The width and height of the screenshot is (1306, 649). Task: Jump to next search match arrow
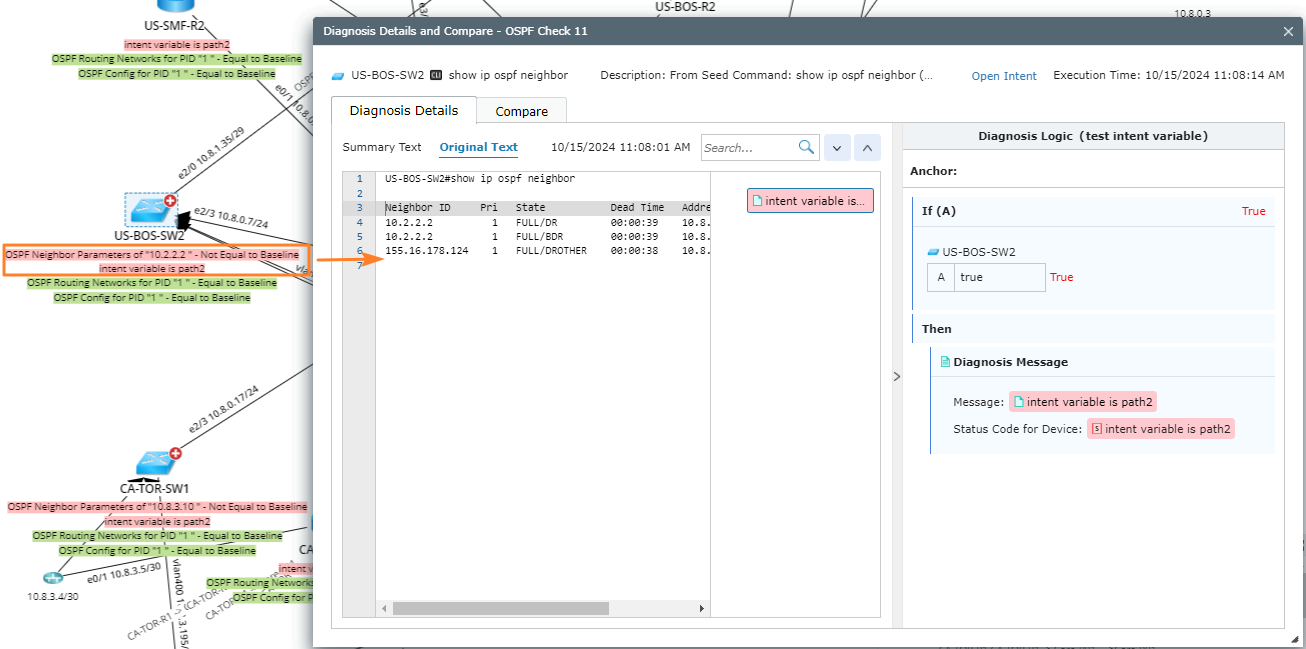[x=838, y=148]
